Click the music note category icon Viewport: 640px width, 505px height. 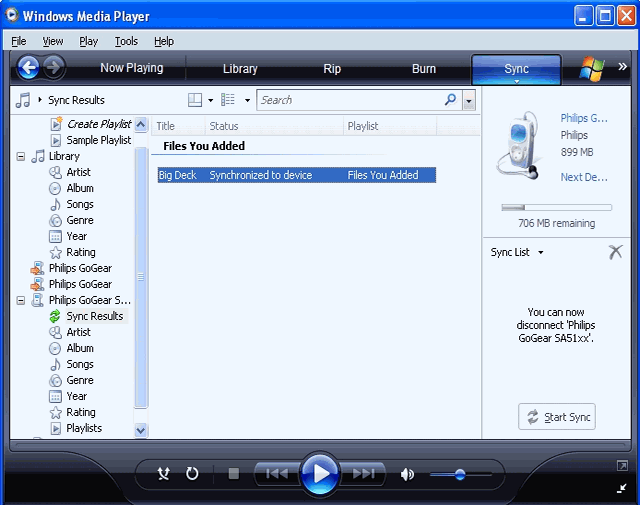point(23,100)
